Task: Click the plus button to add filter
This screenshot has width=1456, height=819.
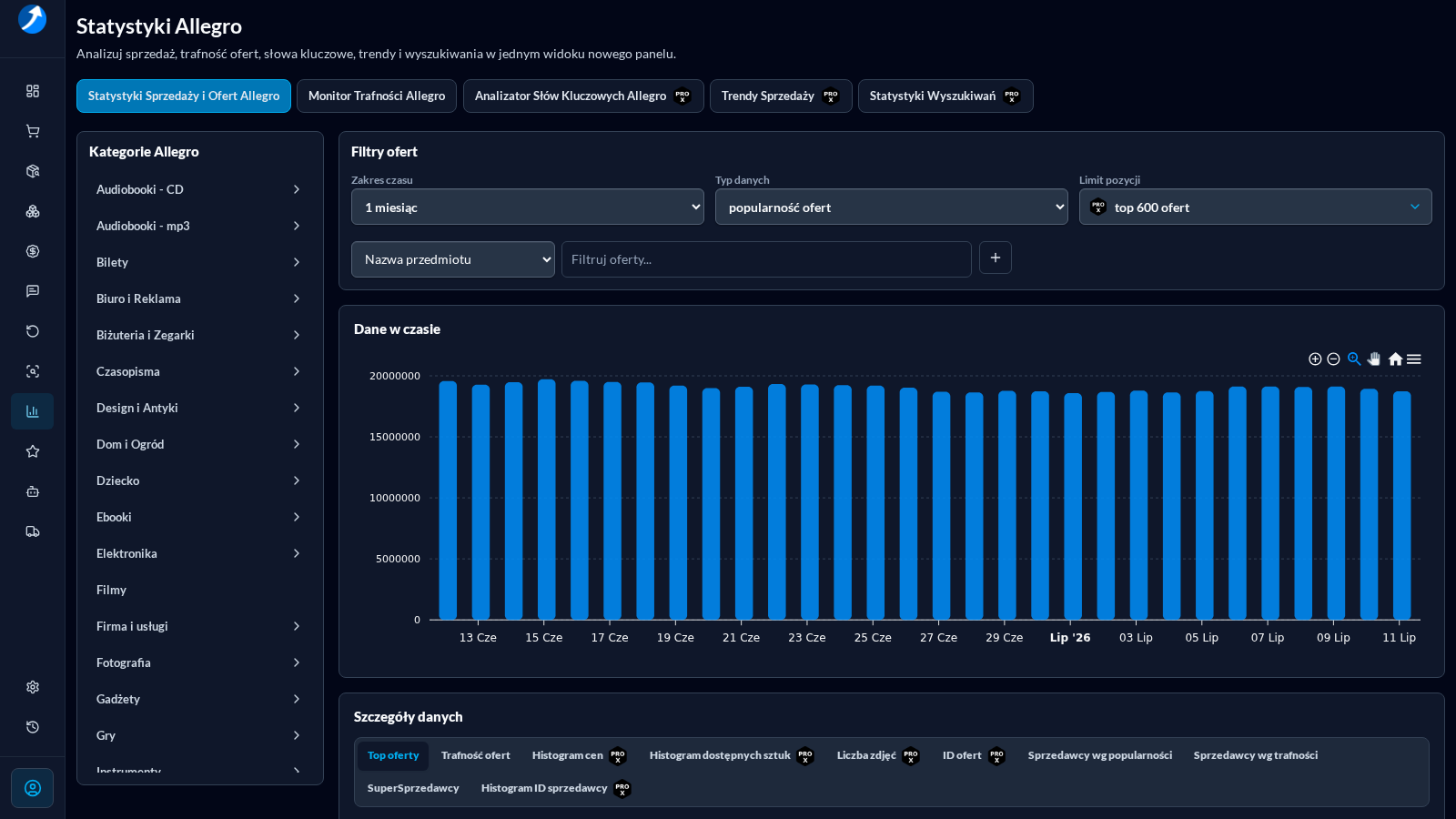Action: (996, 258)
